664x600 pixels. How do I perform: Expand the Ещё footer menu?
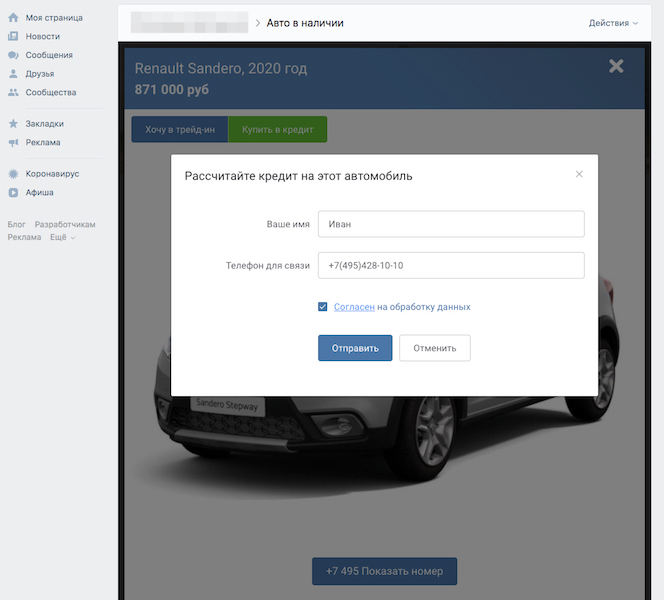coord(62,237)
